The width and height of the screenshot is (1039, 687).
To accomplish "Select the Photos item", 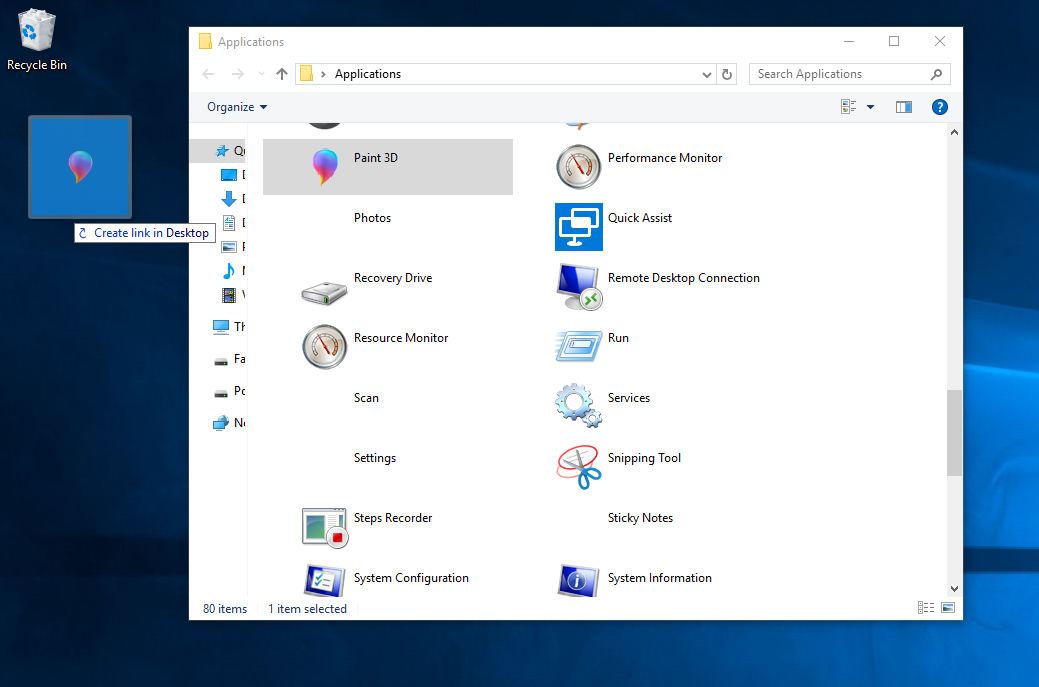I will tap(372, 218).
